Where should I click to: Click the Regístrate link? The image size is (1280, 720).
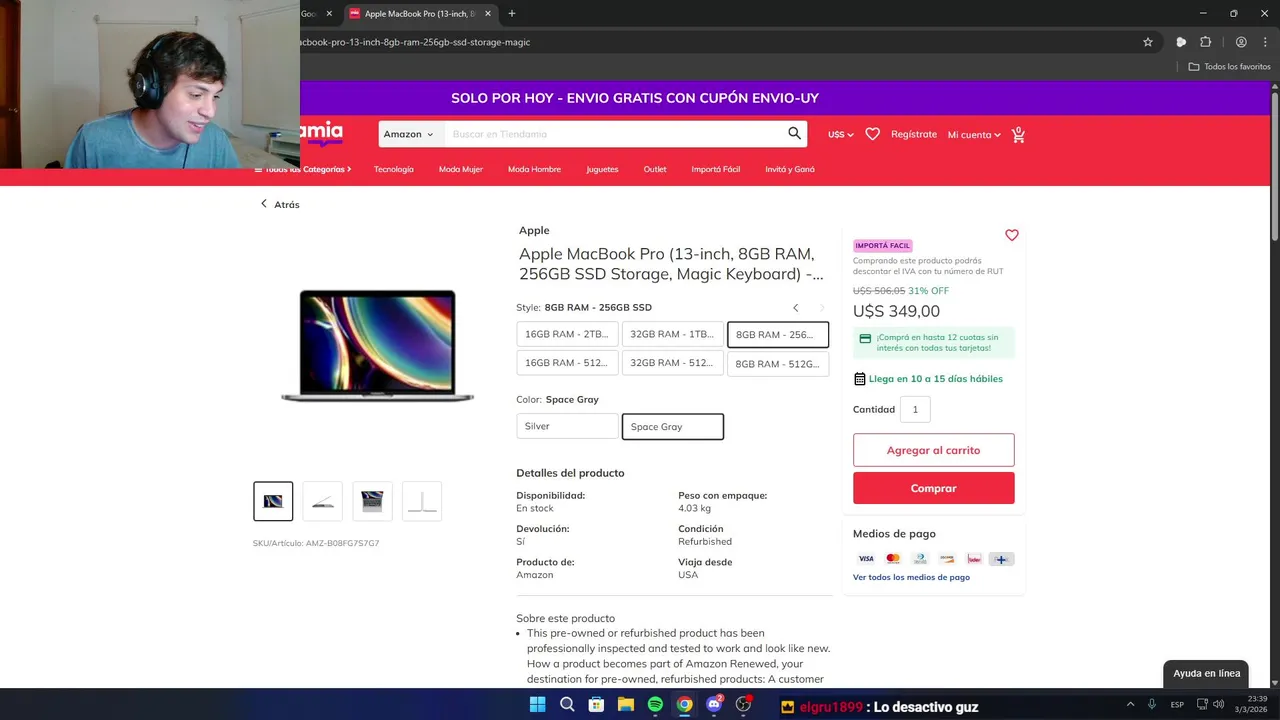coord(914,134)
